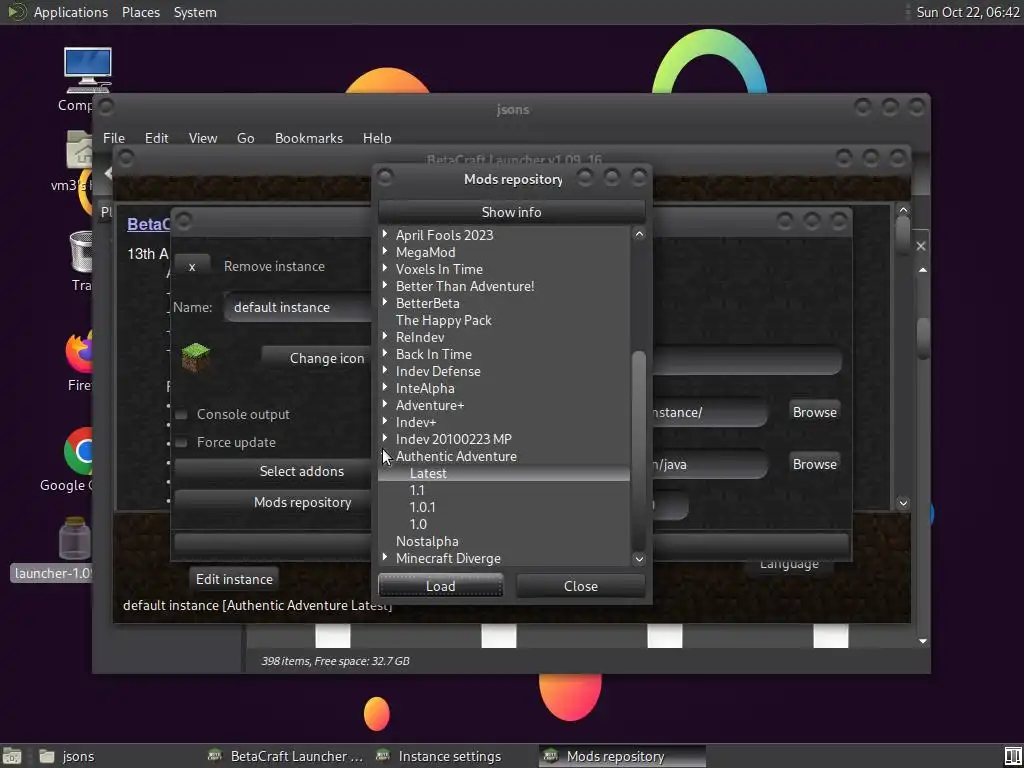This screenshot has width=1024, height=768.
Task: Expand the Adventure+ mod entry
Action: (385, 404)
